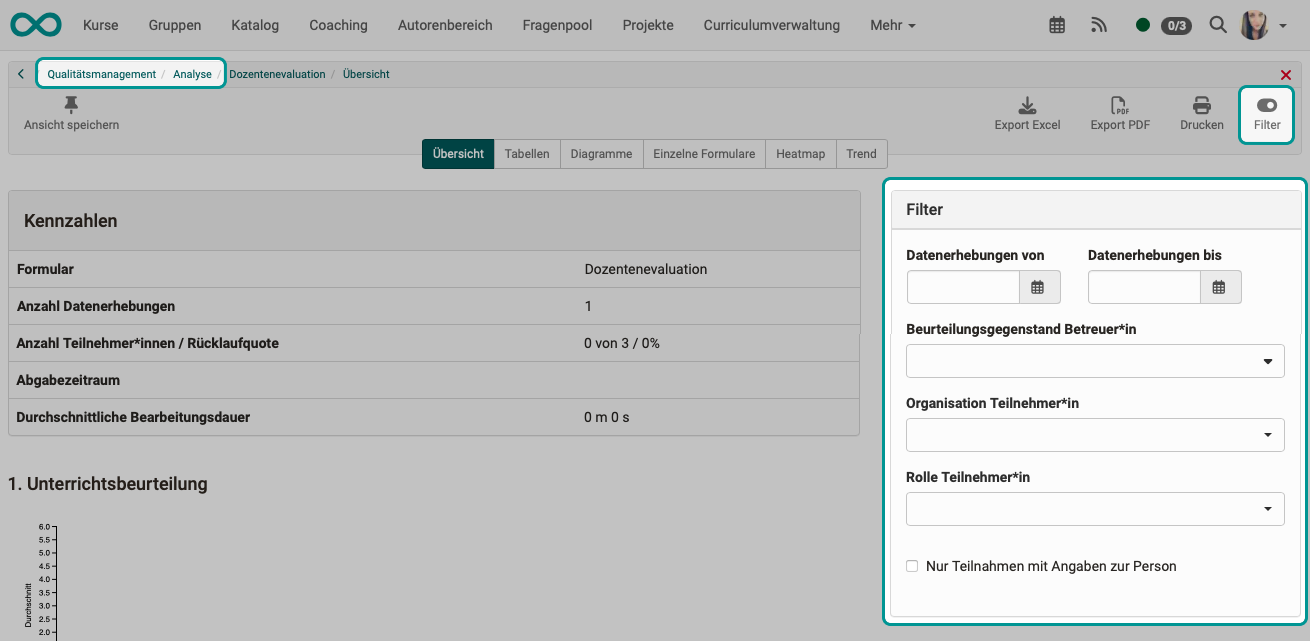The width and height of the screenshot is (1310, 641).
Task: Toggle the Filter panel off
Action: click(x=1266, y=105)
